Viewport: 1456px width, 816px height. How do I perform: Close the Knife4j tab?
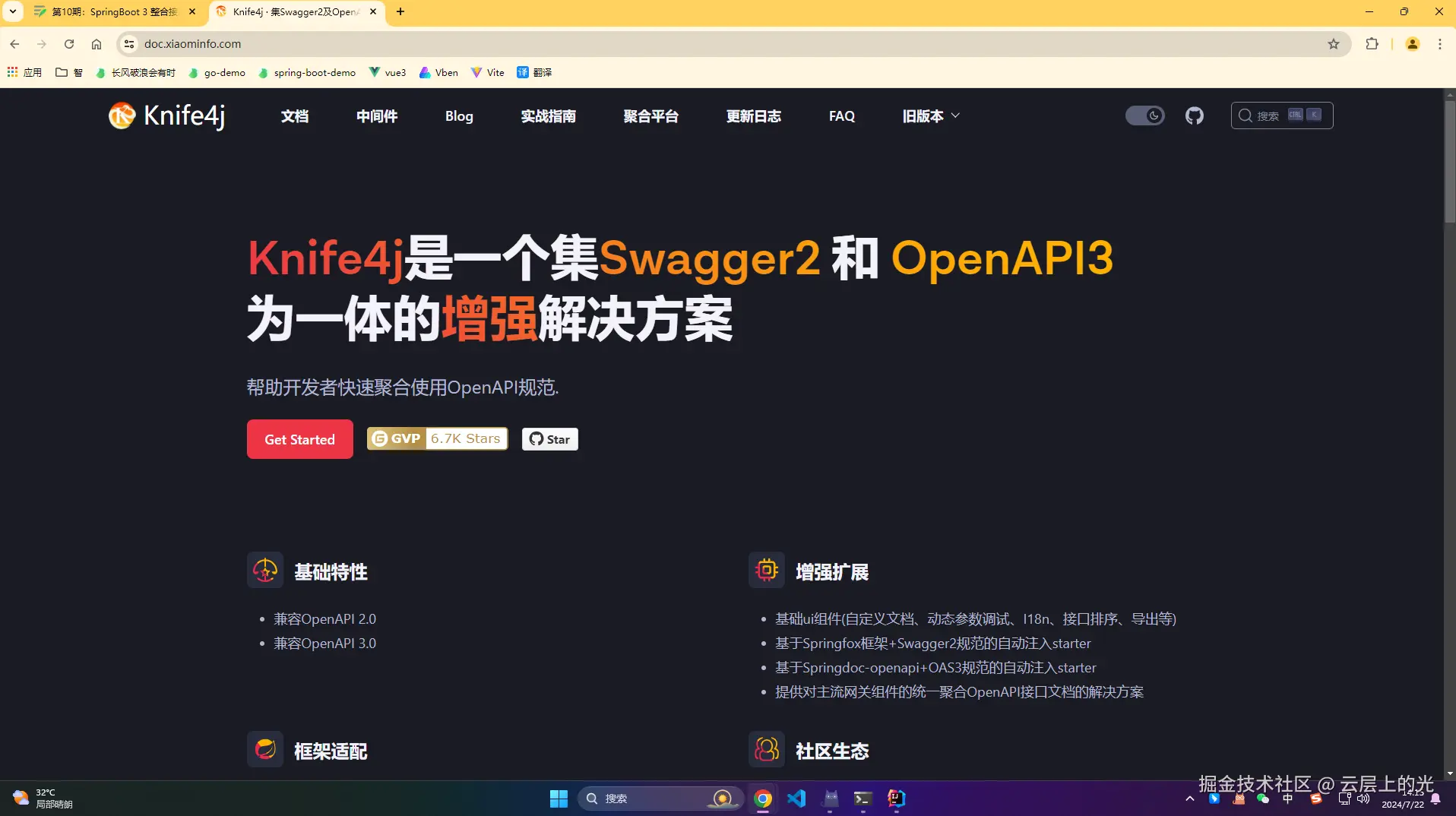pos(373,11)
